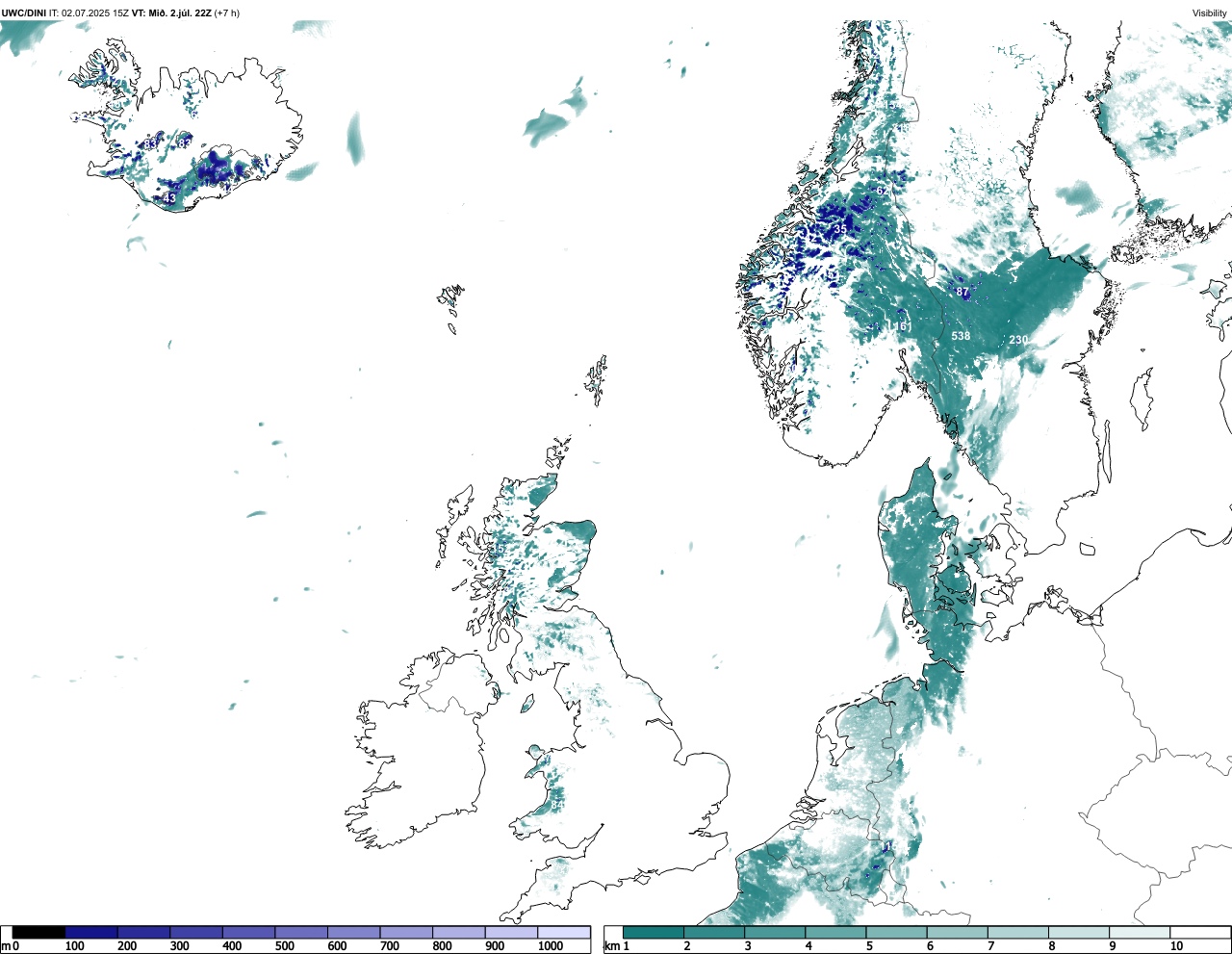Select the '43' value on Iceland's south coast
1232x954 pixels.
tap(169, 198)
